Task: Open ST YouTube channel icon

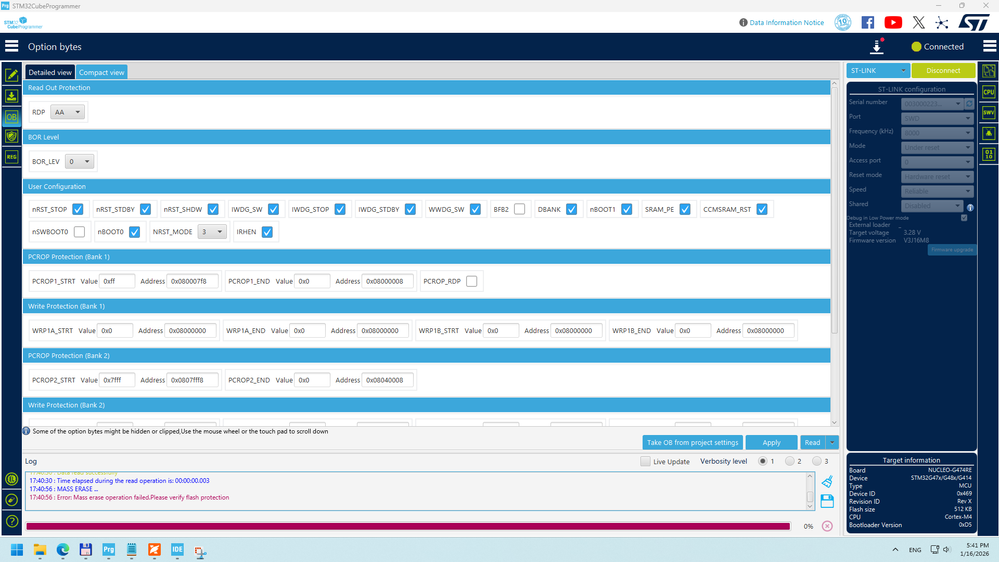Action: [893, 22]
